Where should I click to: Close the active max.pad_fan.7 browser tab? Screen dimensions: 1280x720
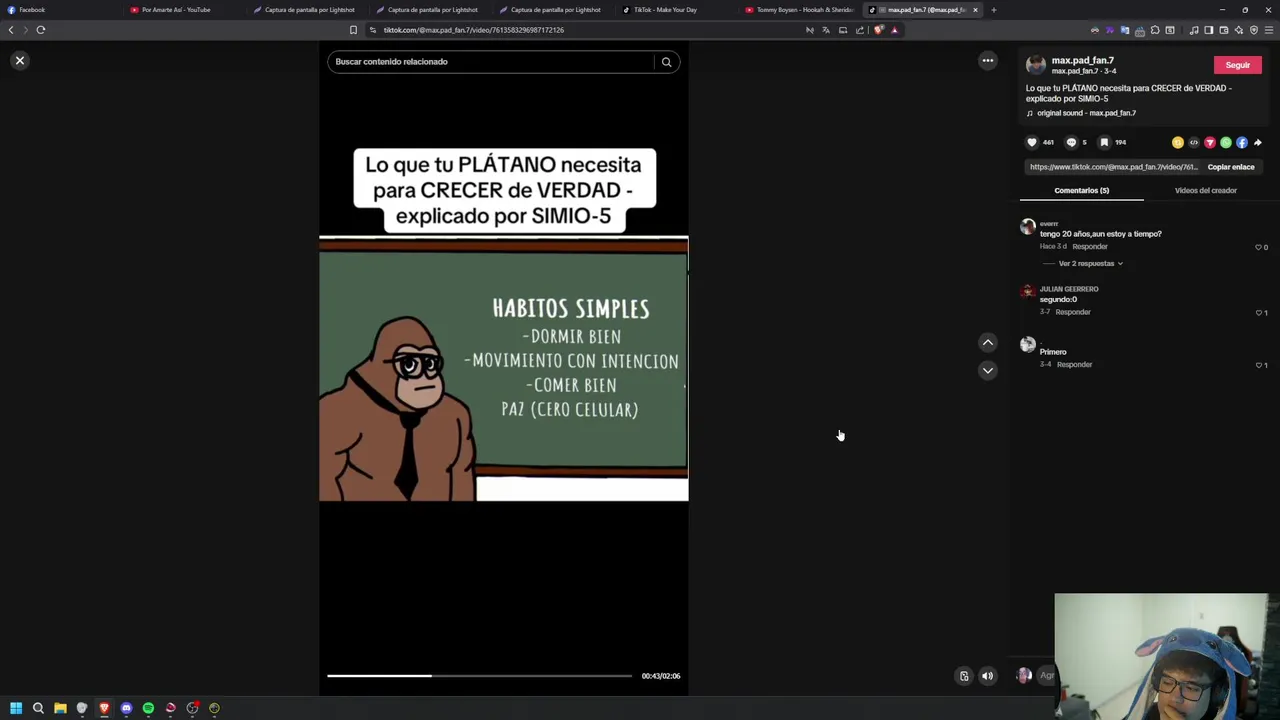(975, 10)
